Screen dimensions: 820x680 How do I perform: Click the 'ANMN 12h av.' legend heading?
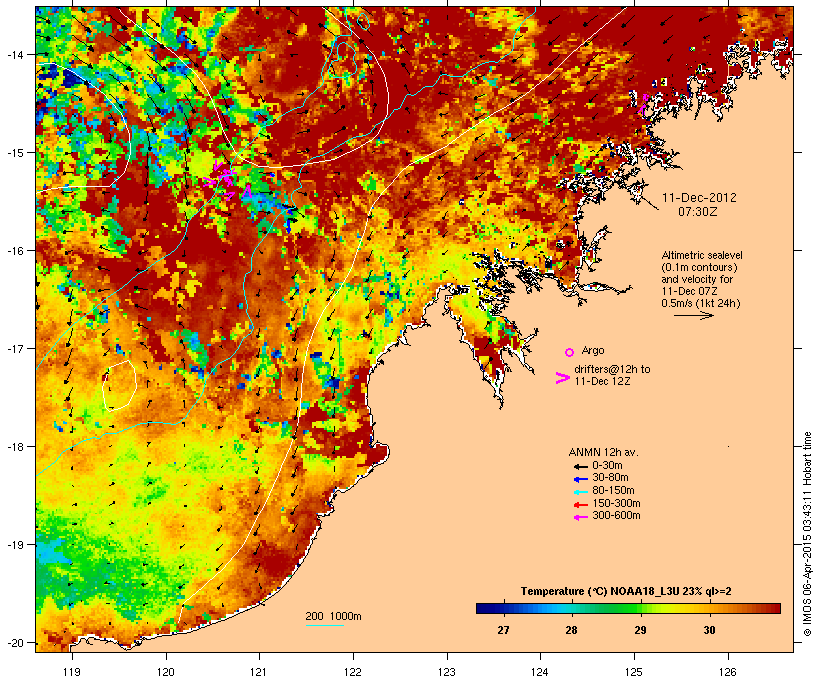coord(603,452)
